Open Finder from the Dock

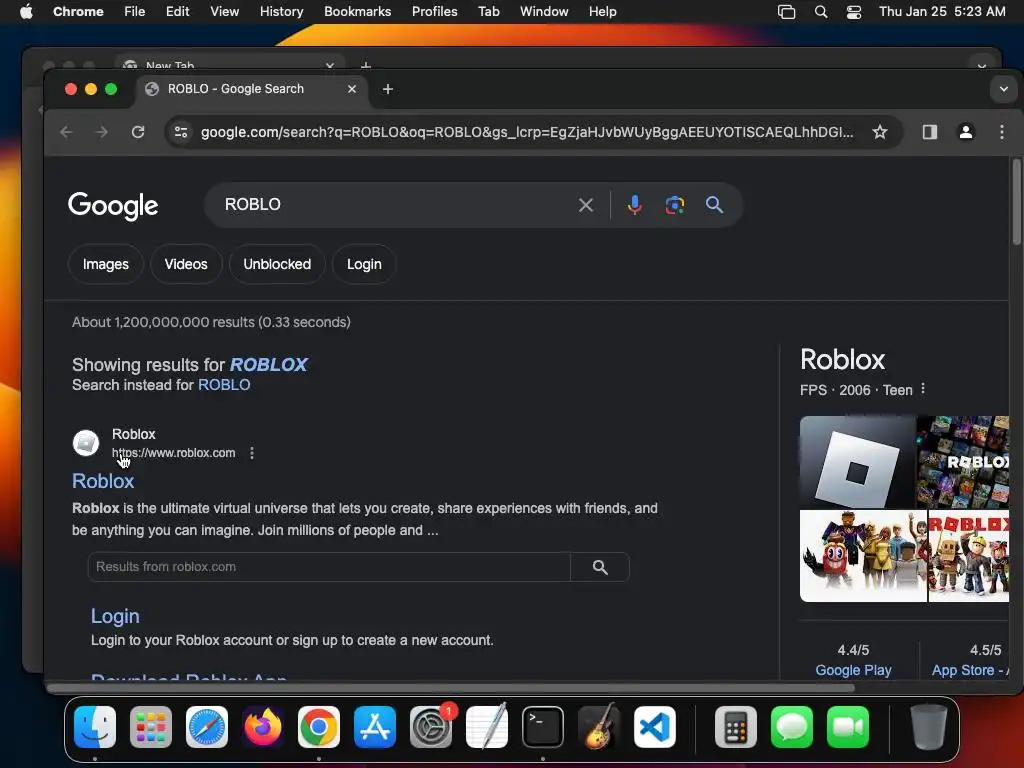pyautogui.click(x=95, y=727)
